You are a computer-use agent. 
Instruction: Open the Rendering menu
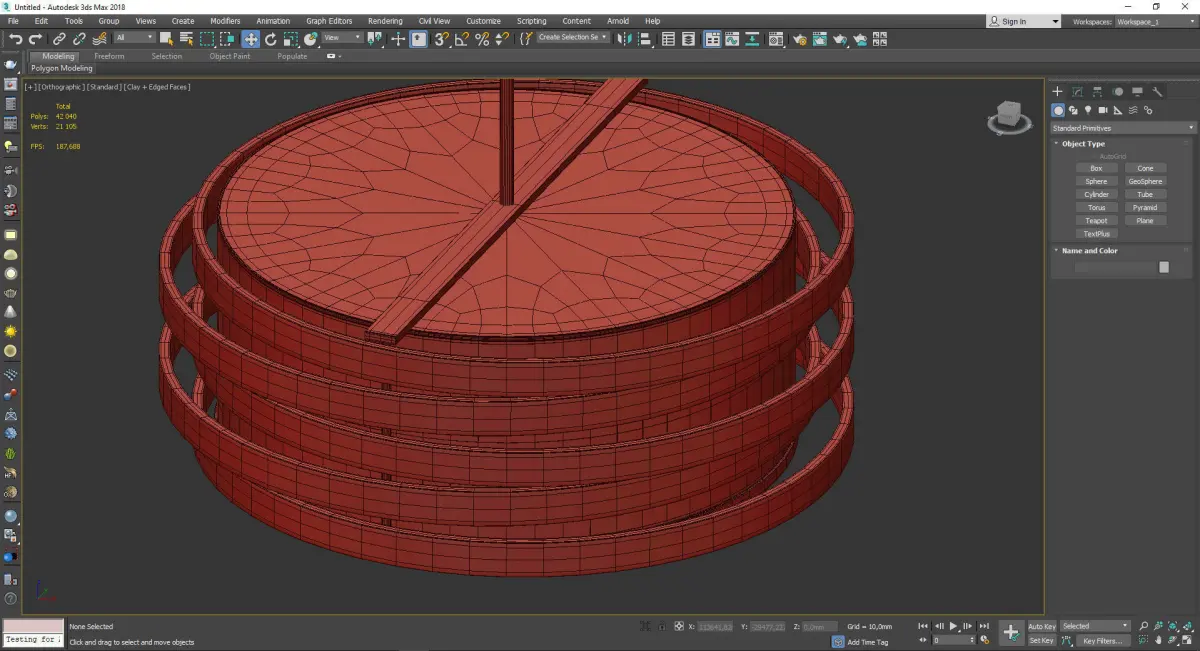[x=385, y=21]
